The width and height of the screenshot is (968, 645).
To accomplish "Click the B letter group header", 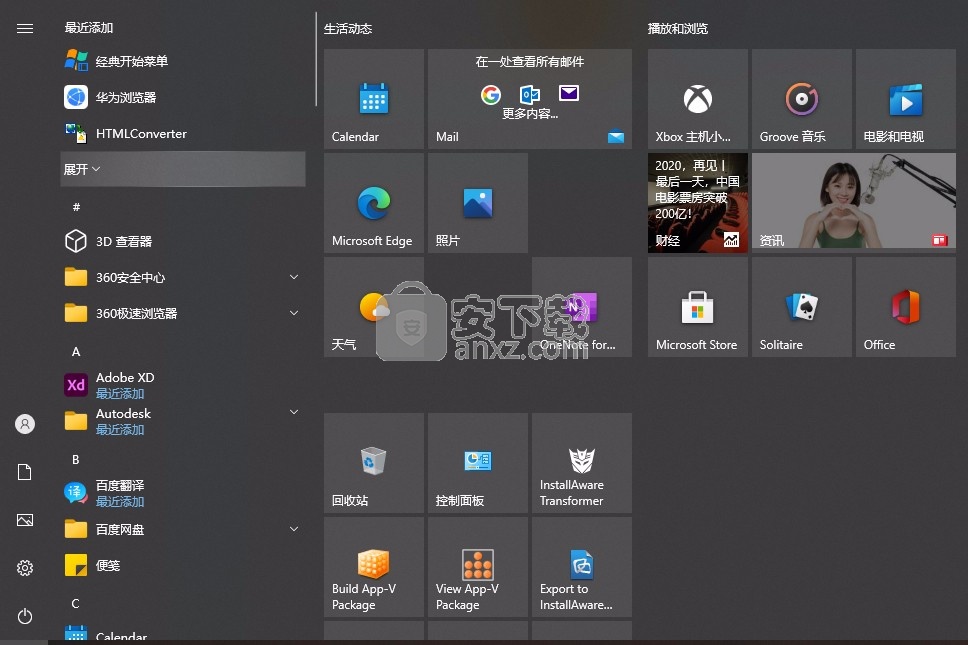I will [x=76, y=459].
